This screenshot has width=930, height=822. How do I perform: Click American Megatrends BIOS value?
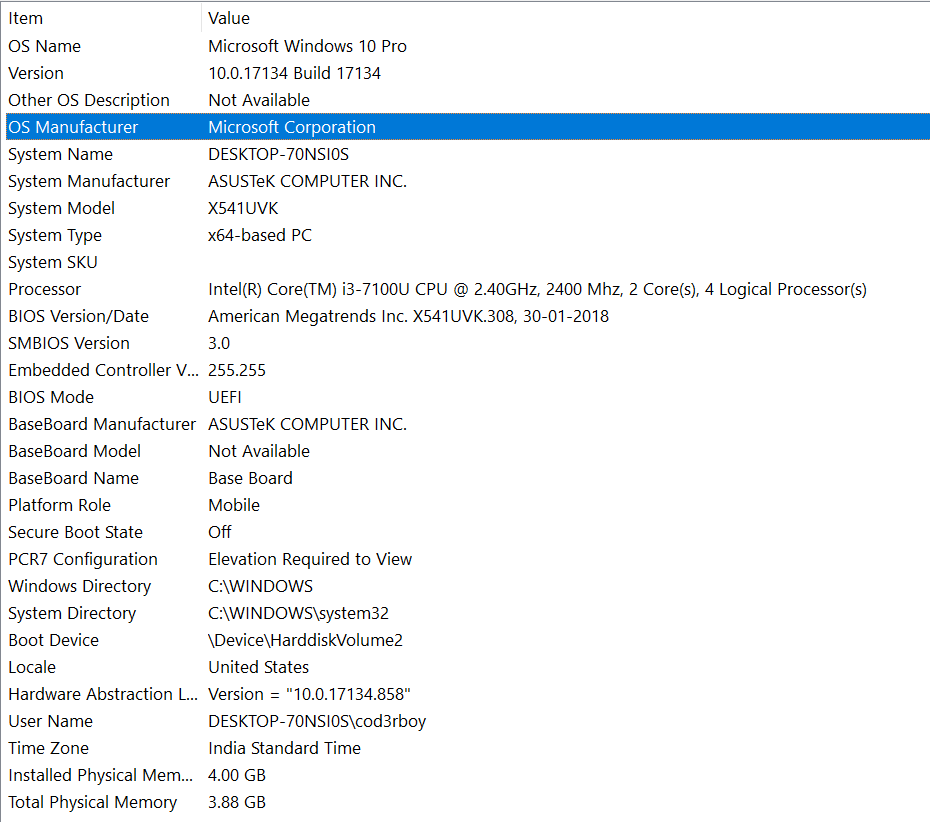click(408, 316)
